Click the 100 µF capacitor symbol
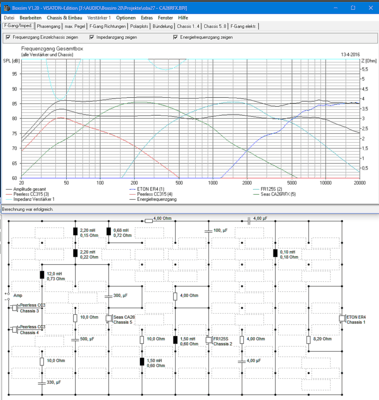Screen dimensions: 379x400 [208, 231]
